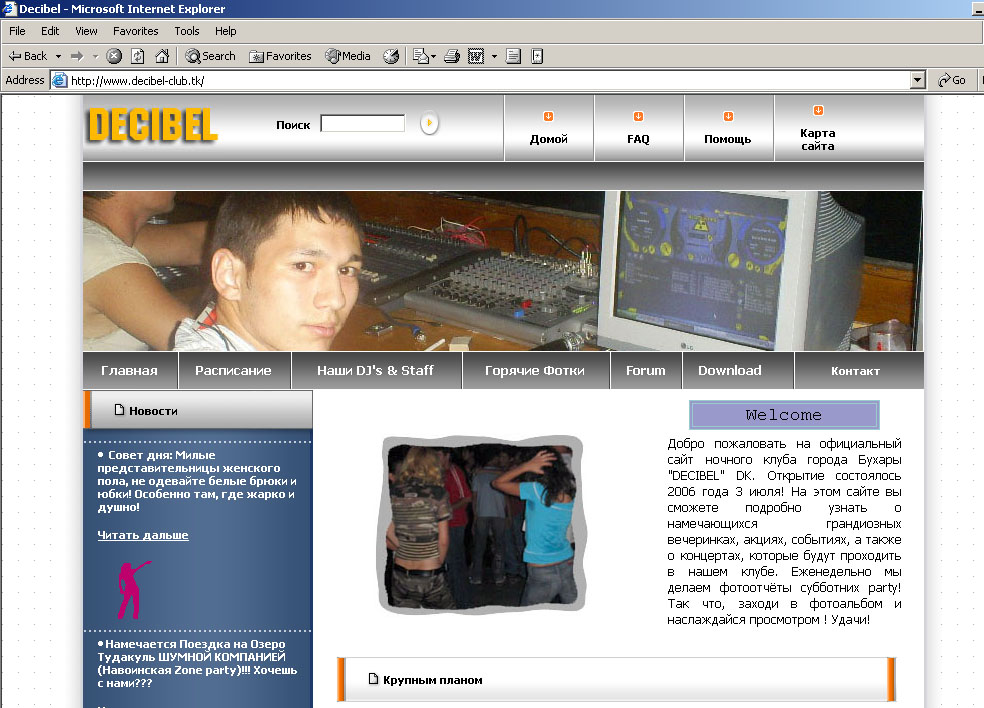Click the last toolbar icon after Discuss
Viewport: 984px width, 708px height.
[537, 56]
